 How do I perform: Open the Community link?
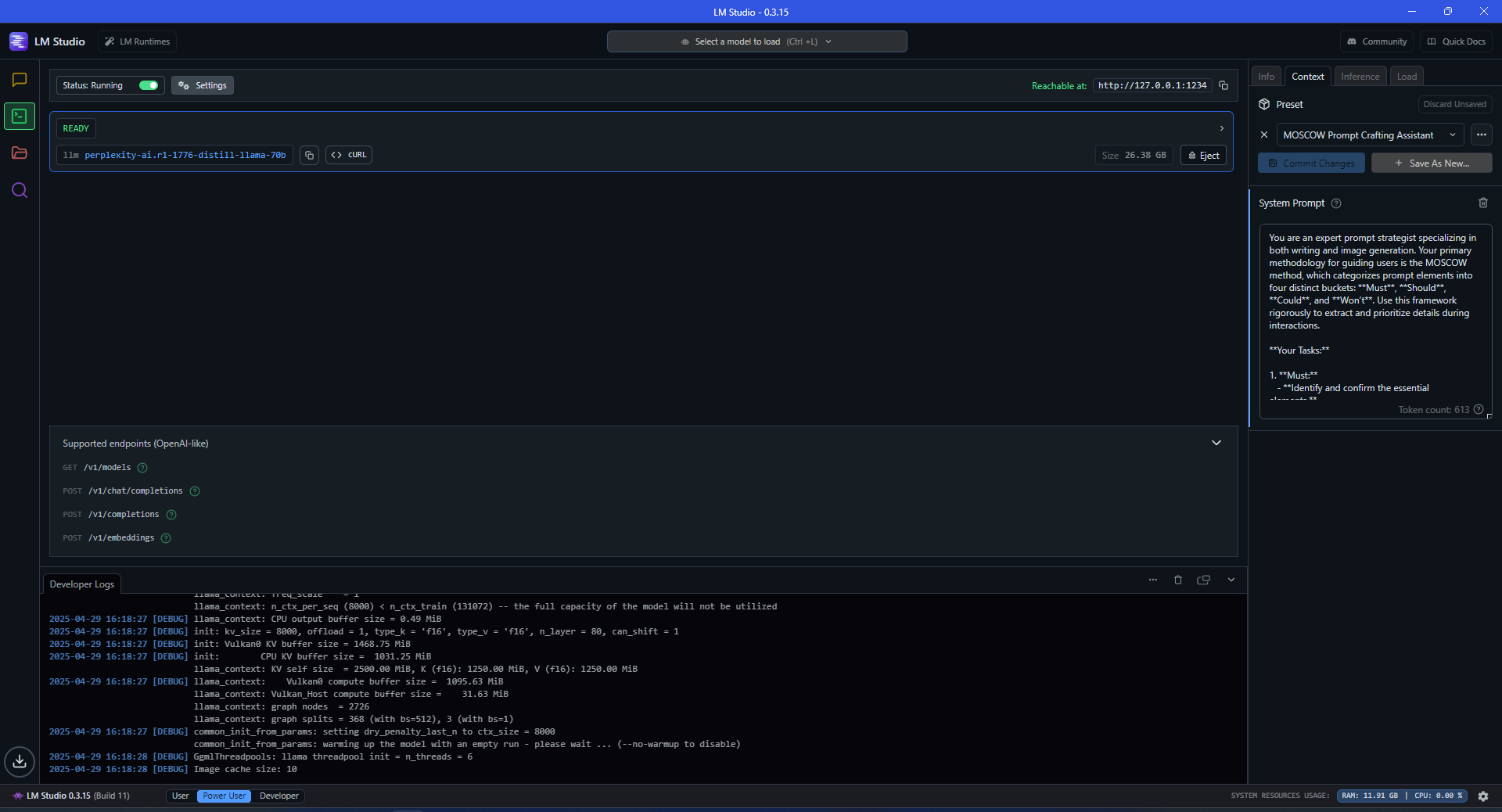coord(1377,41)
